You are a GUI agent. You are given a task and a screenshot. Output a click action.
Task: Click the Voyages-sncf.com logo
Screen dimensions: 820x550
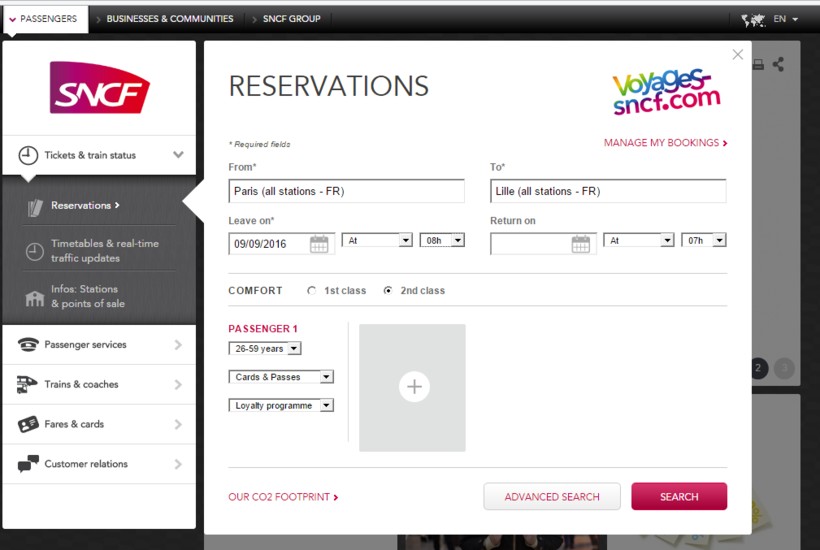pyautogui.click(x=667, y=92)
